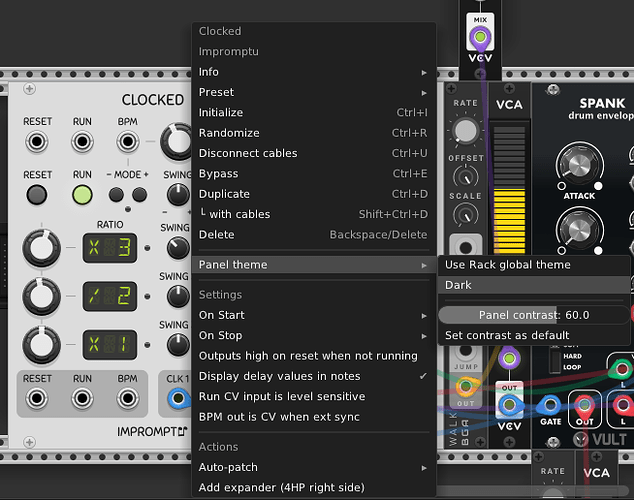
Task: Select Duplicate menu entry
Action: [x=313, y=194]
